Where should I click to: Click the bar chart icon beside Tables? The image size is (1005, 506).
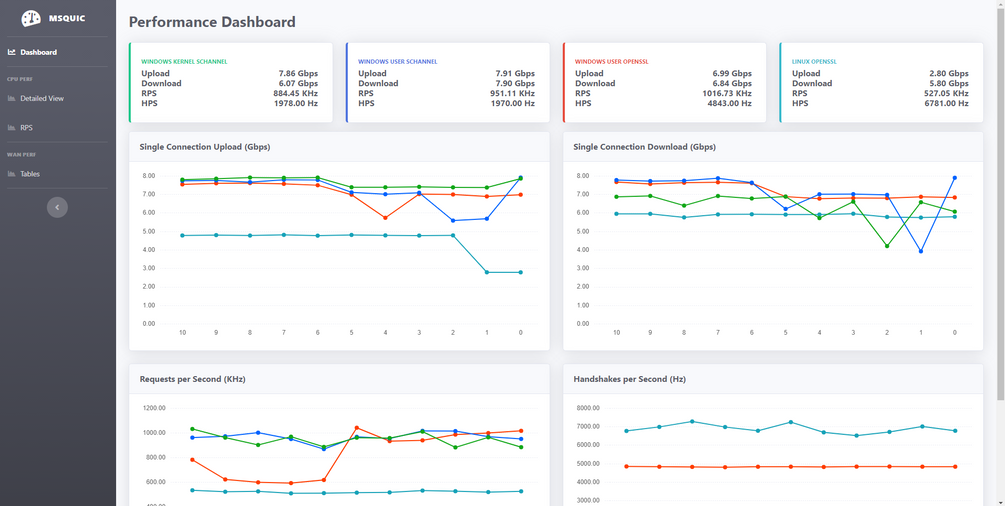tap(12, 174)
